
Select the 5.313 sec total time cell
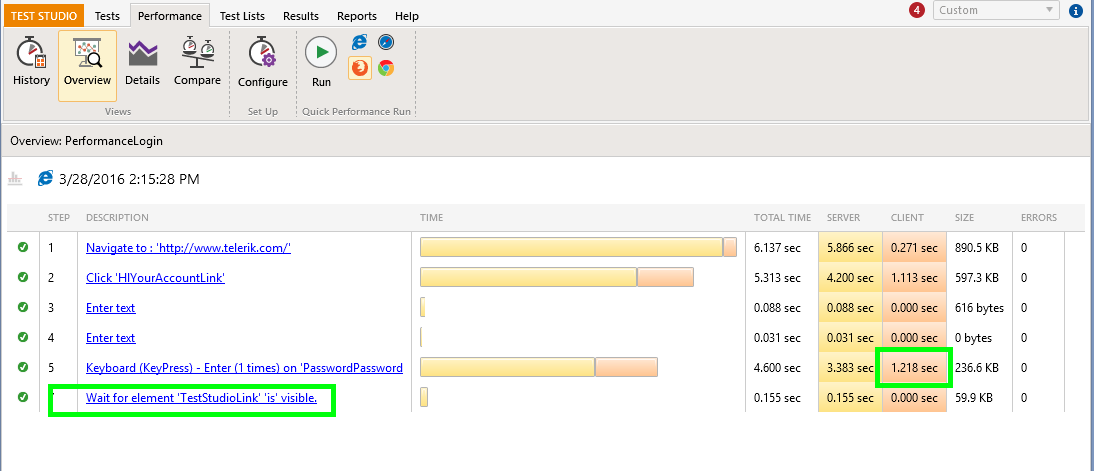777,278
